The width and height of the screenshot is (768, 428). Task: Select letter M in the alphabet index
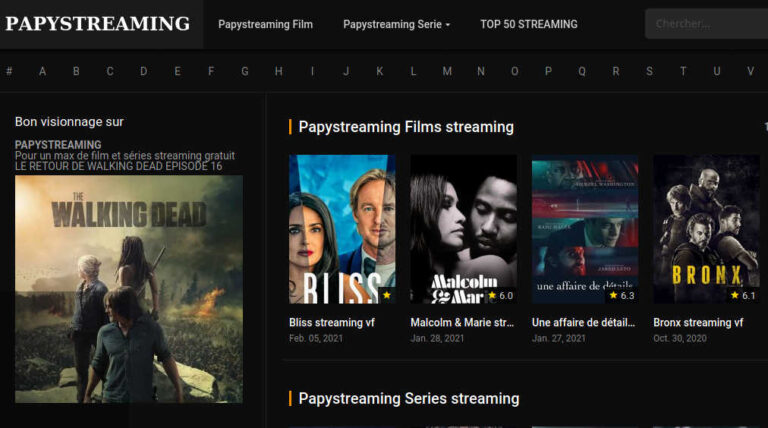(447, 71)
